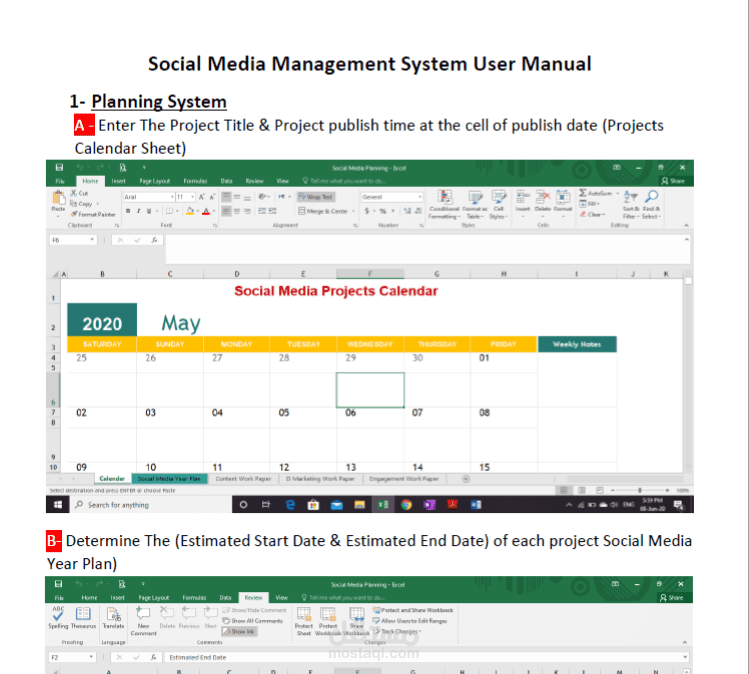This screenshot has width=749, height=674.
Task: Click the Protect Sheet icon
Action: 304,614
